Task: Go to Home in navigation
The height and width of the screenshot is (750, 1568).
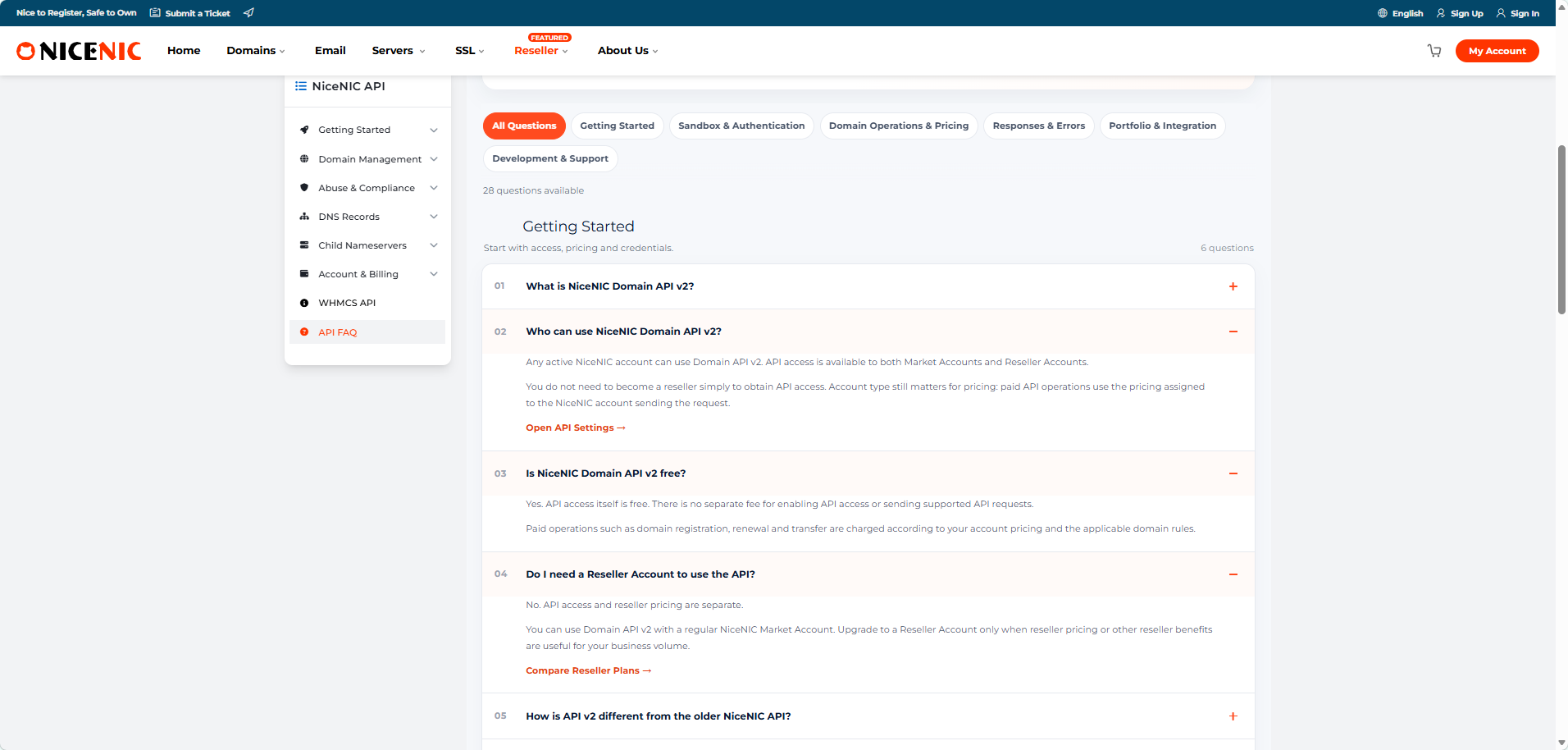Action: point(184,51)
